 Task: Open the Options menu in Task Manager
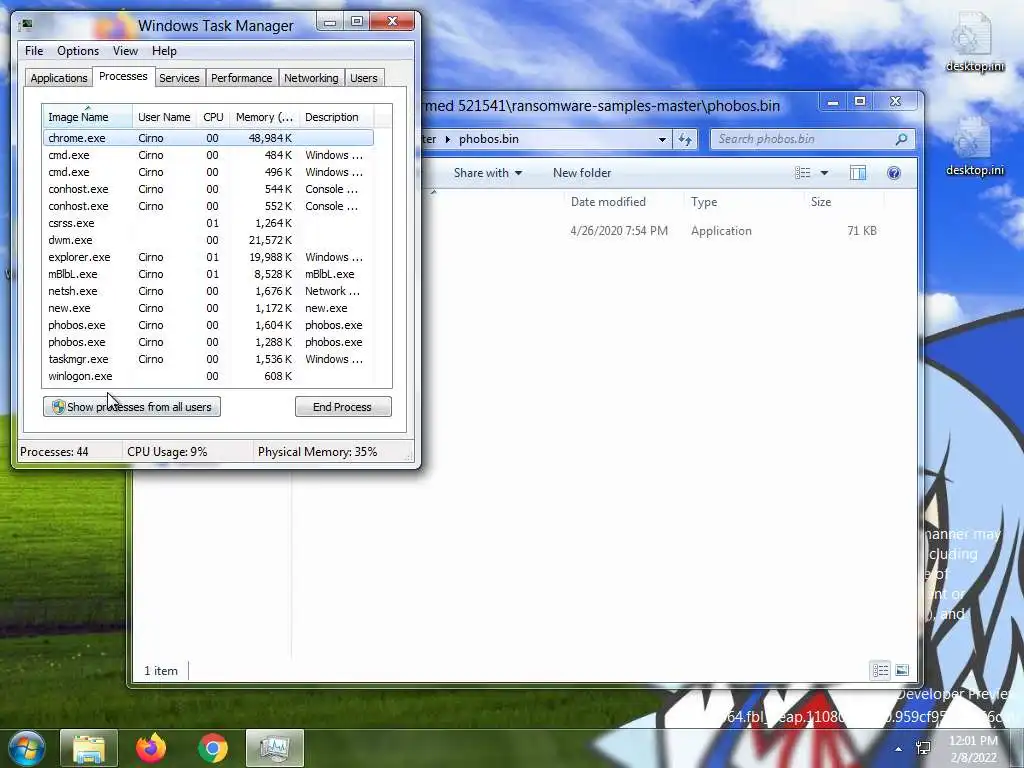(78, 51)
